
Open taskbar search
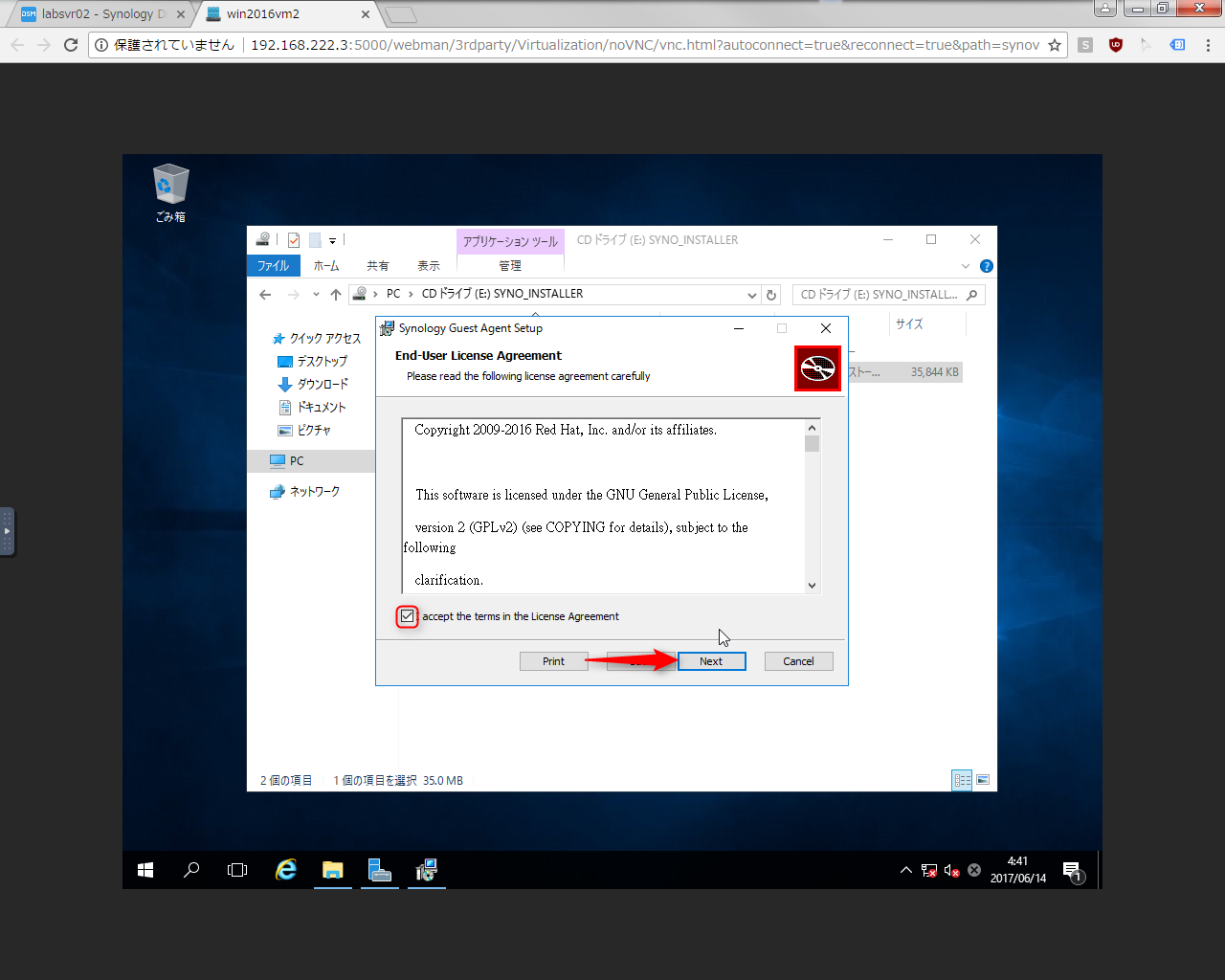[x=191, y=870]
